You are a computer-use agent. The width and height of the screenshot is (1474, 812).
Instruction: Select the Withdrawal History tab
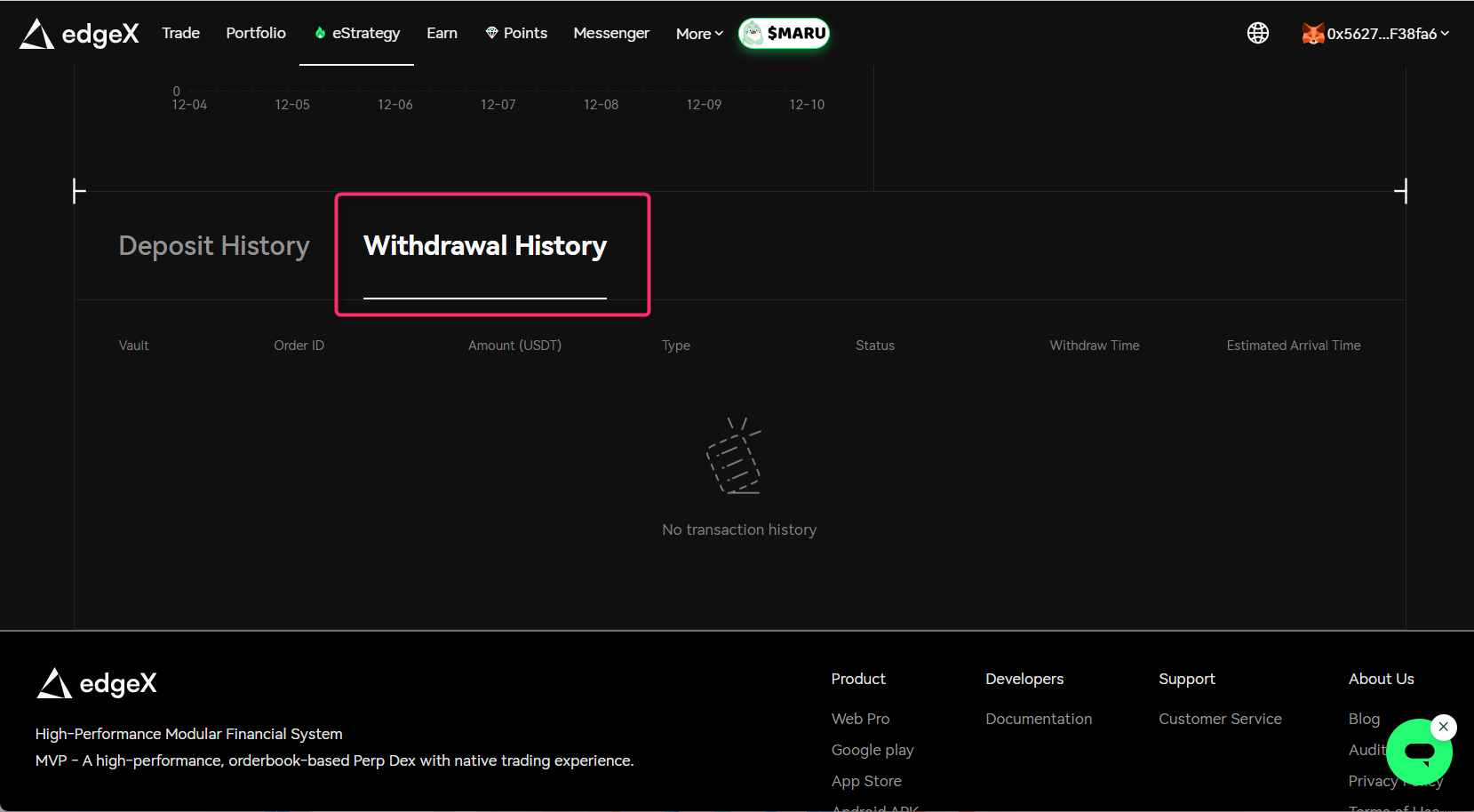[484, 246]
